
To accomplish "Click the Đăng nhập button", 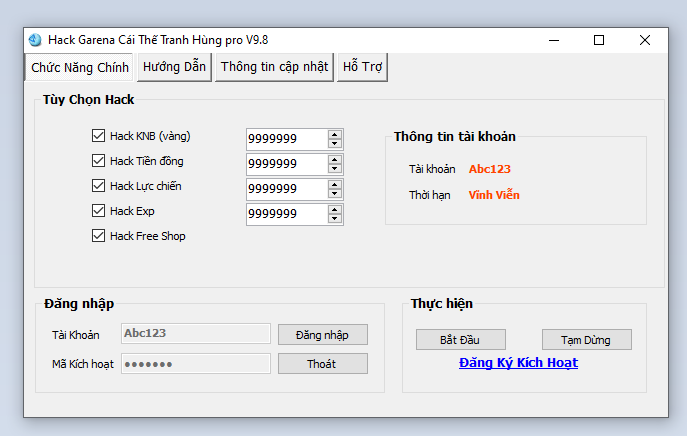I will 322,335.
